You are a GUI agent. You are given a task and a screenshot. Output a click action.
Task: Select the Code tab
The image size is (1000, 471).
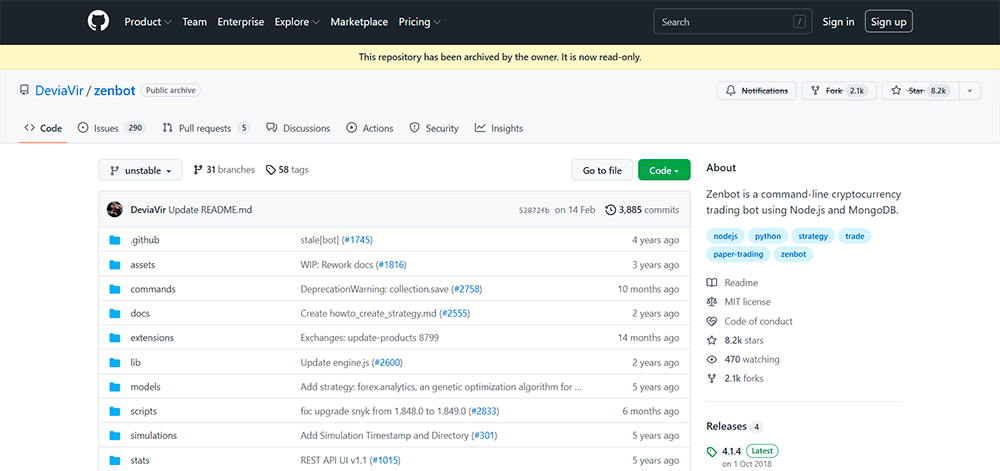tap(43, 128)
